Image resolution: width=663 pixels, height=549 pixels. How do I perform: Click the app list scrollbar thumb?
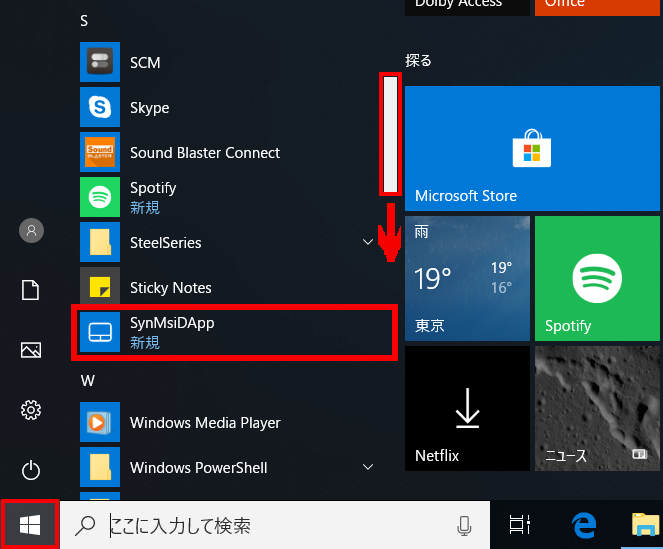pyautogui.click(x=390, y=134)
